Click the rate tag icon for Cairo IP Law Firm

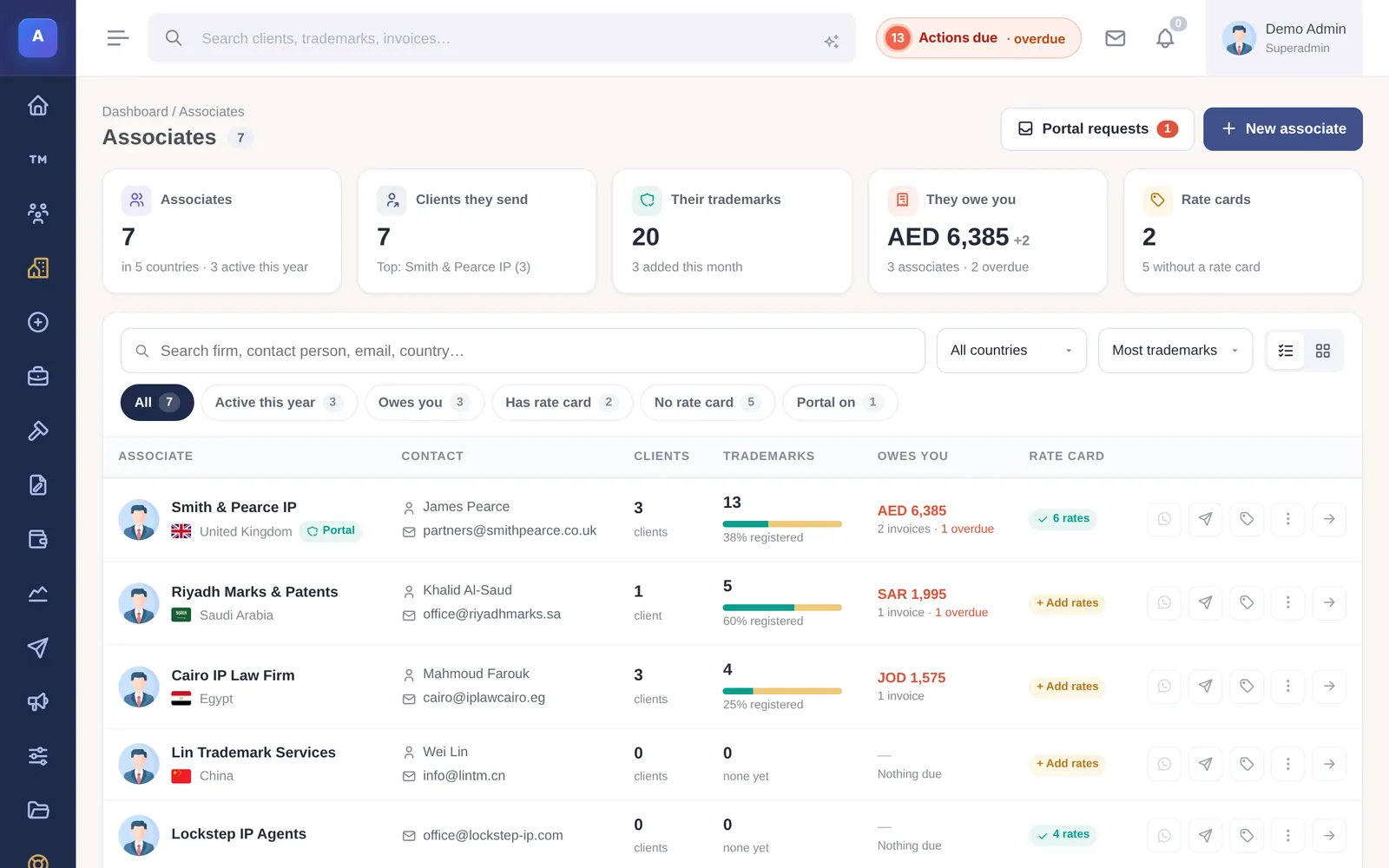1247,686
